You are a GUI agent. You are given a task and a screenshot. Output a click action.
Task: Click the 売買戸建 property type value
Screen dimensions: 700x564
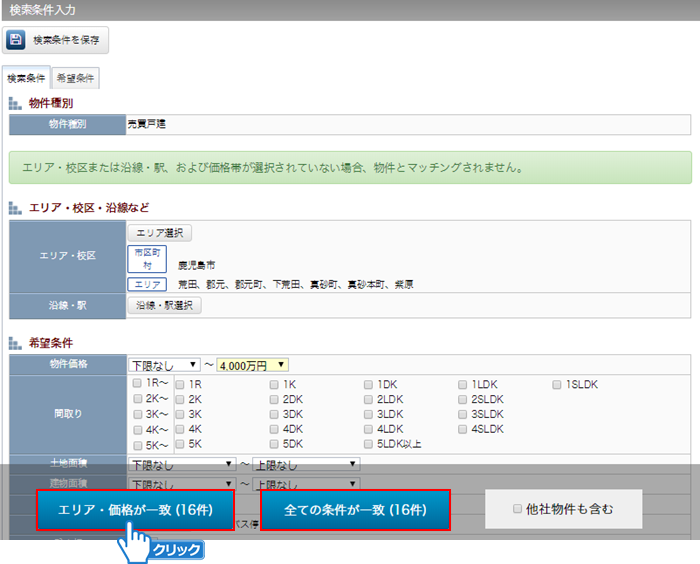tap(146, 124)
